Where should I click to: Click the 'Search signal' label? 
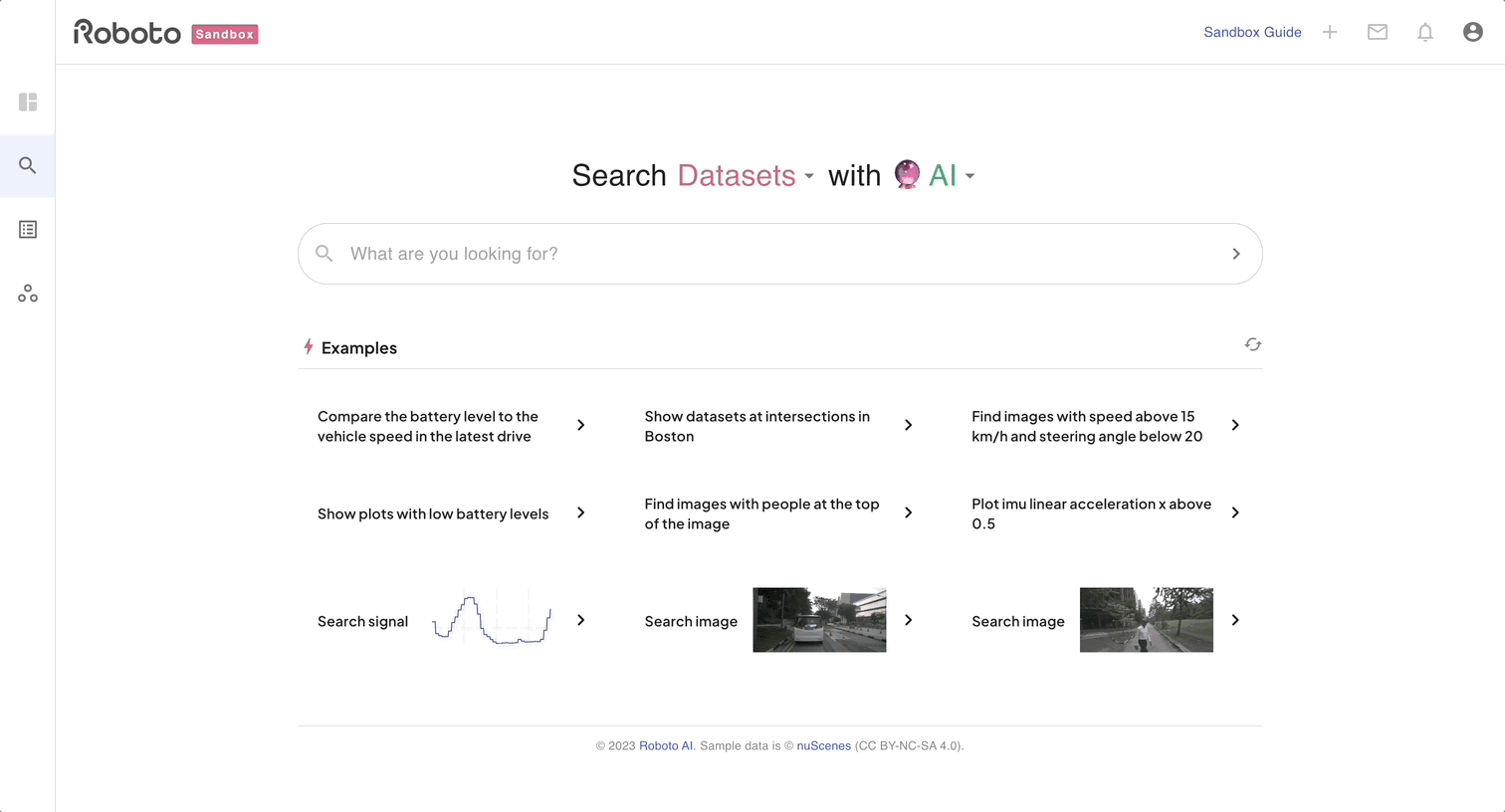tap(362, 621)
